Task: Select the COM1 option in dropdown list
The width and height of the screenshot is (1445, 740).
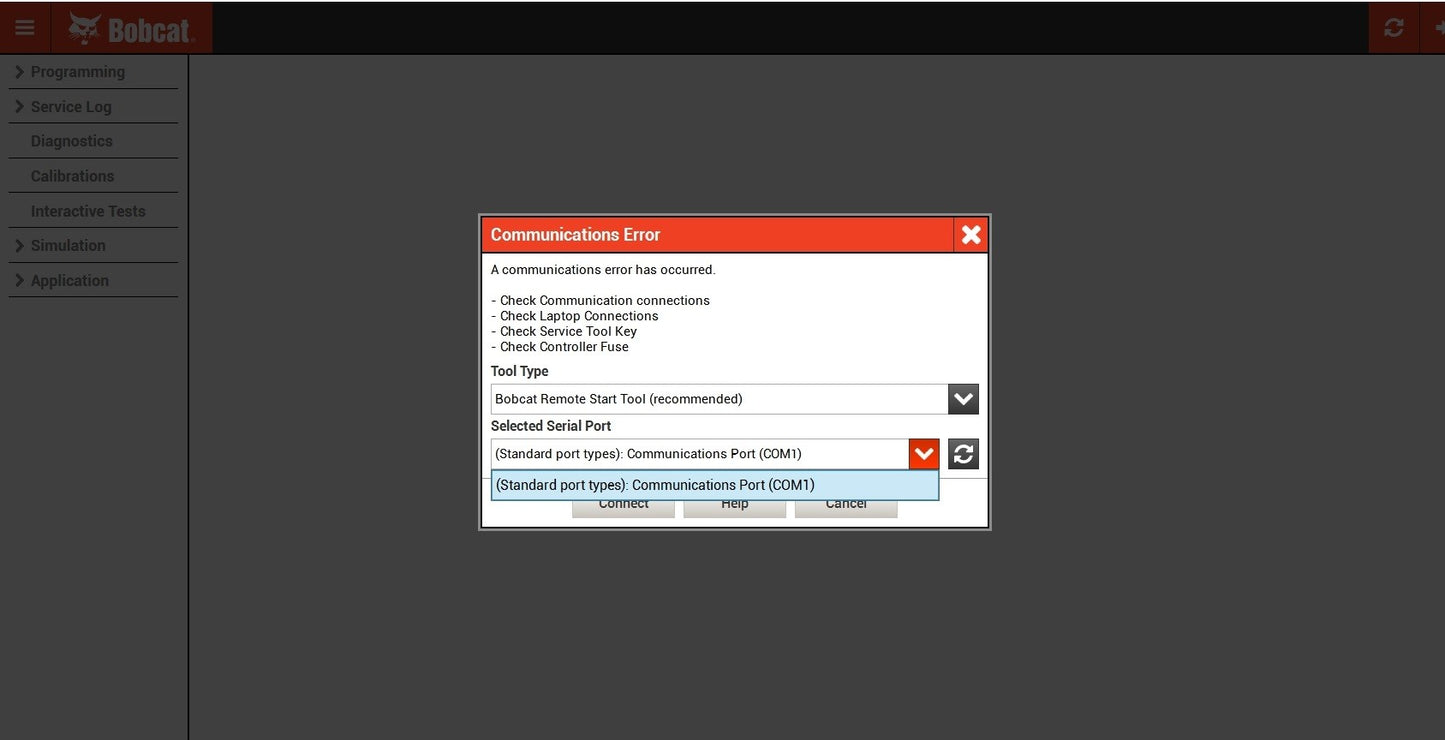Action: pyautogui.click(x=715, y=485)
